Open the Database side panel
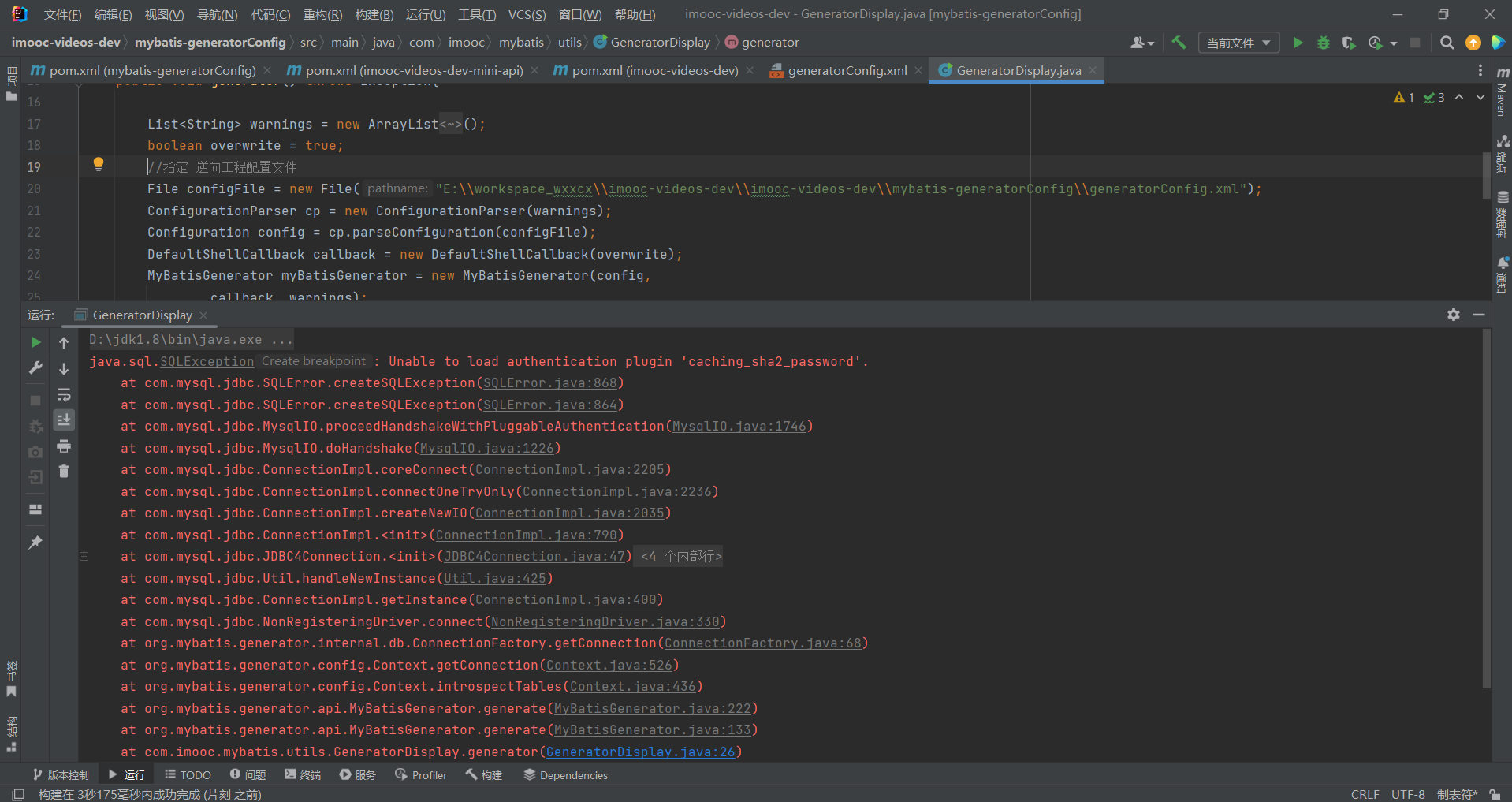 click(x=1503, y=214)
